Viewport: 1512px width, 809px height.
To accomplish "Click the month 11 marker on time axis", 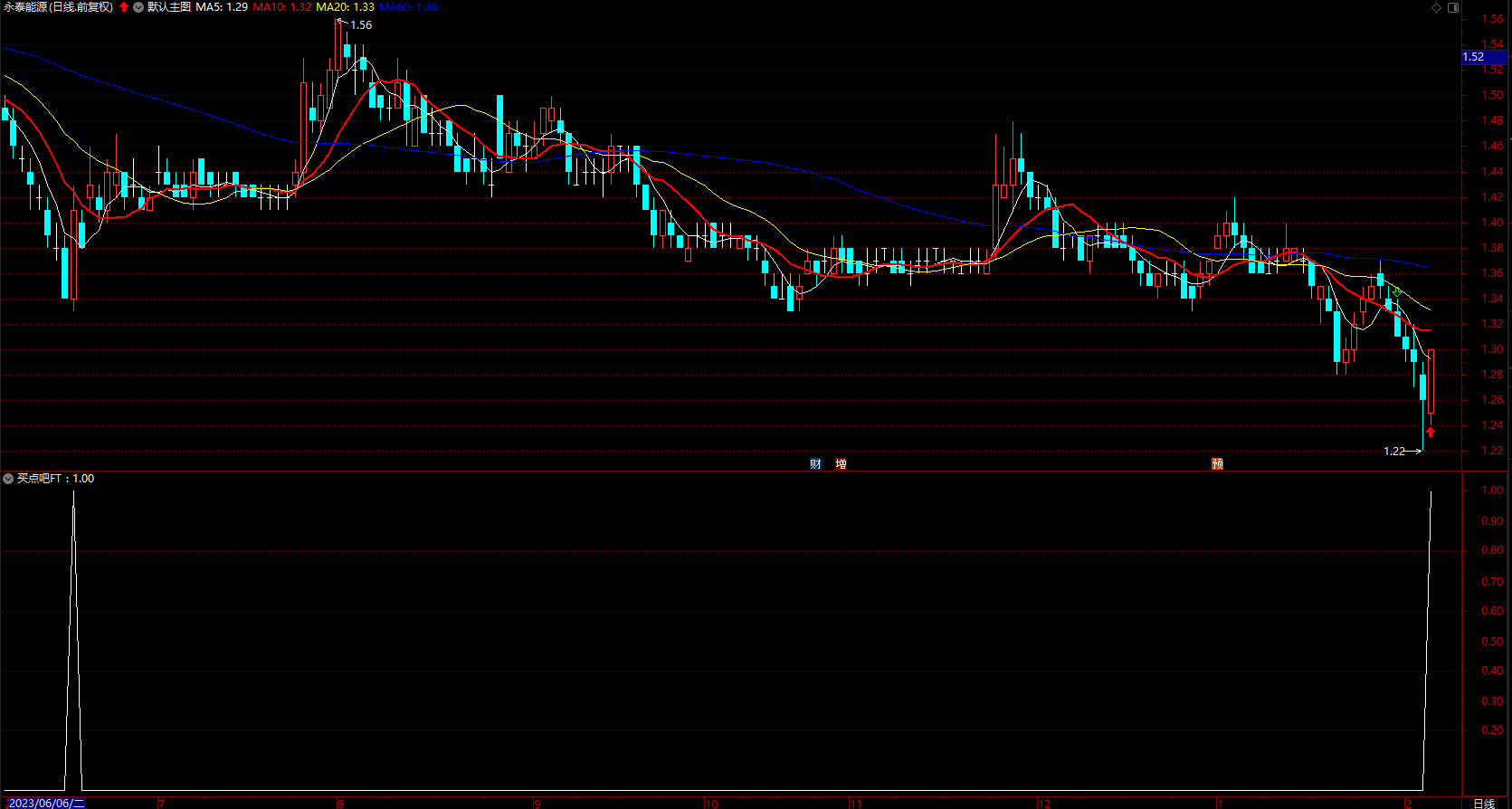I will 856,803.
